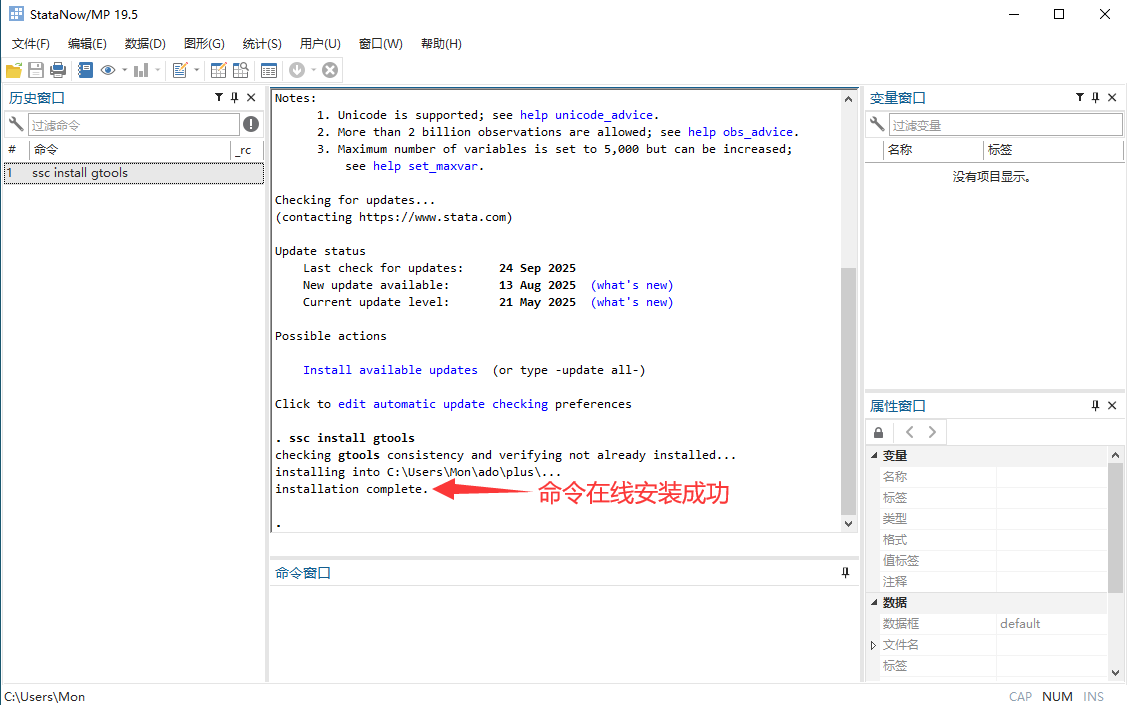Click the wrench icon in 历史窗口
1127x705 pixels.
click(16, 124)
